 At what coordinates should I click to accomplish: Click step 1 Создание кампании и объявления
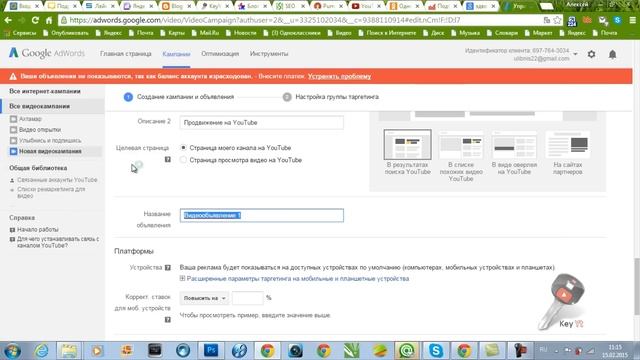(179, 97)
